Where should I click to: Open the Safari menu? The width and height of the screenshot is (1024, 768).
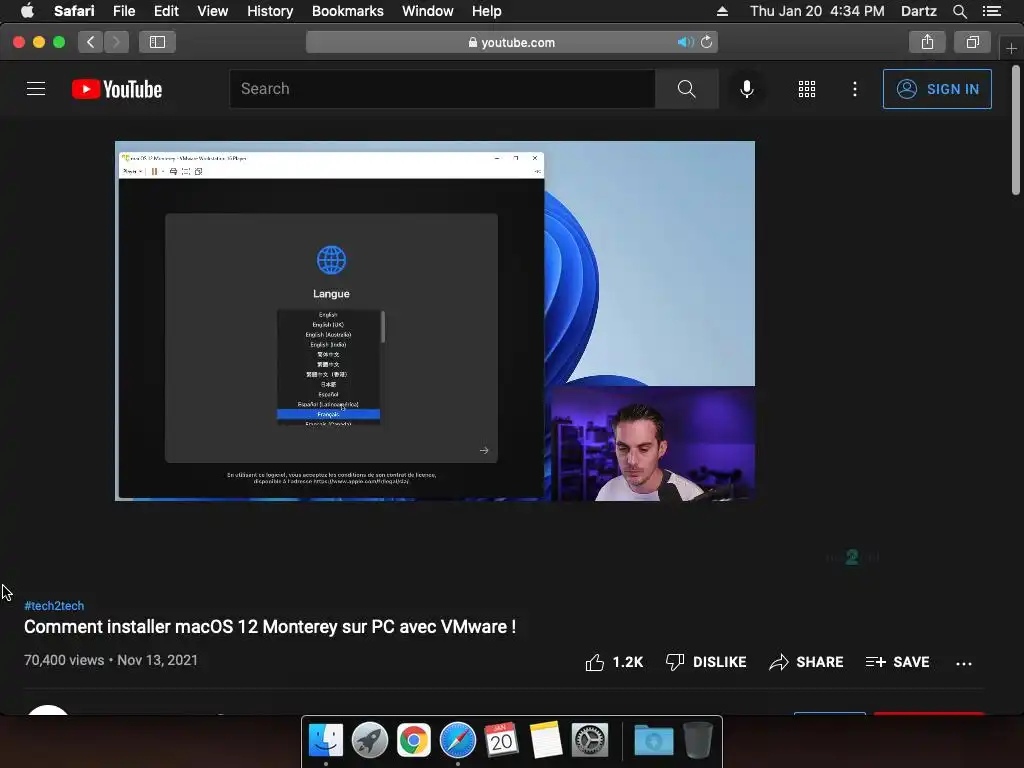point(74,11)
